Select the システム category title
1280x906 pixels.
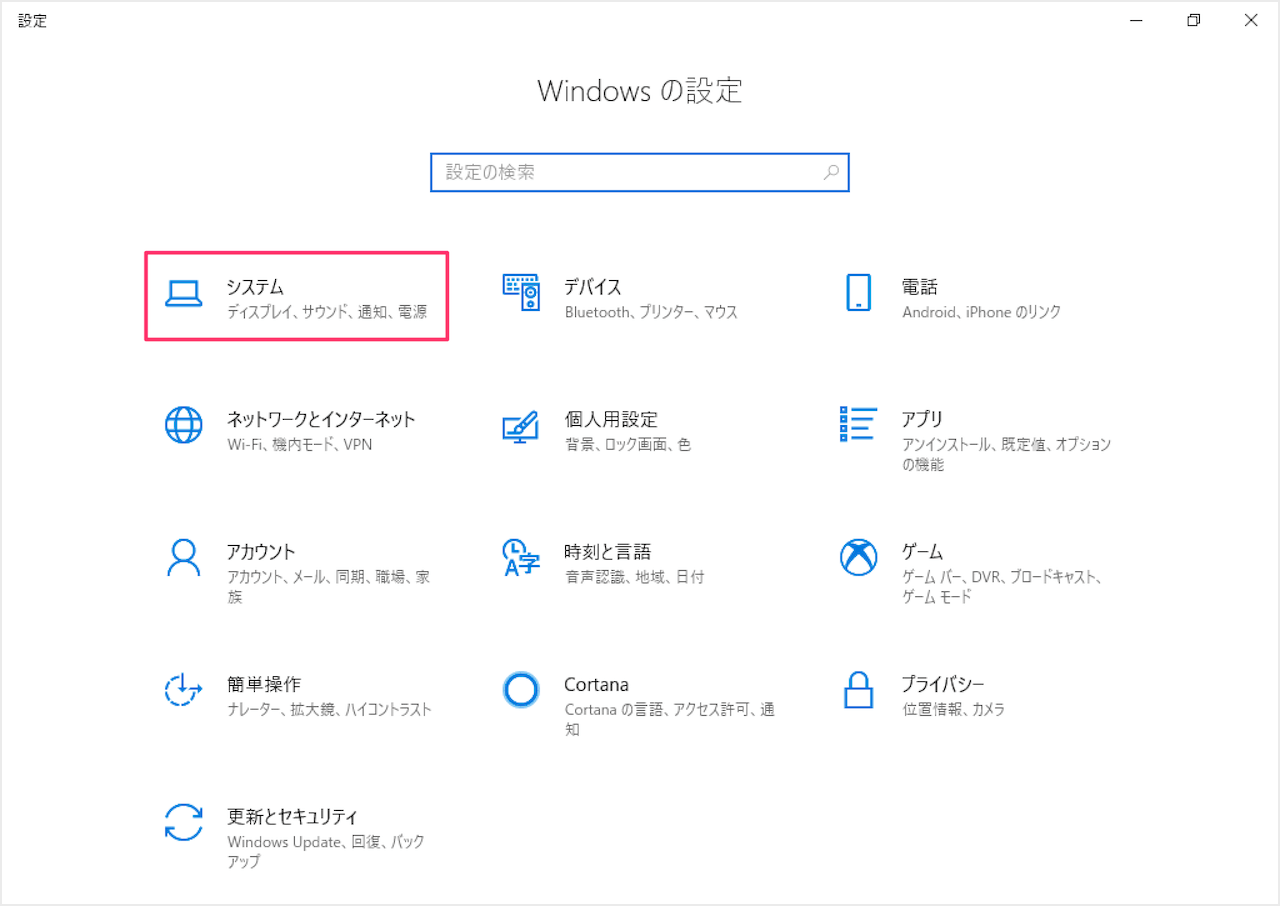(256, 287)
